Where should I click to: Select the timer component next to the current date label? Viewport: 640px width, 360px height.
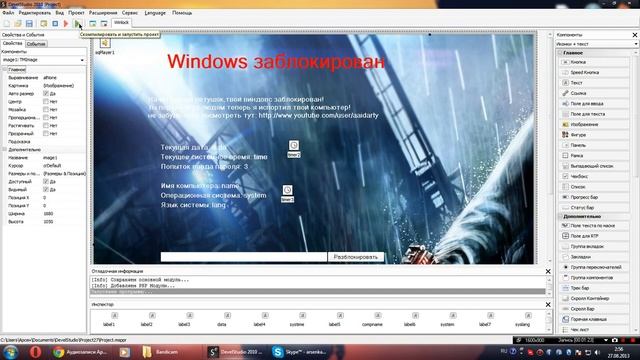pos(294,146)
